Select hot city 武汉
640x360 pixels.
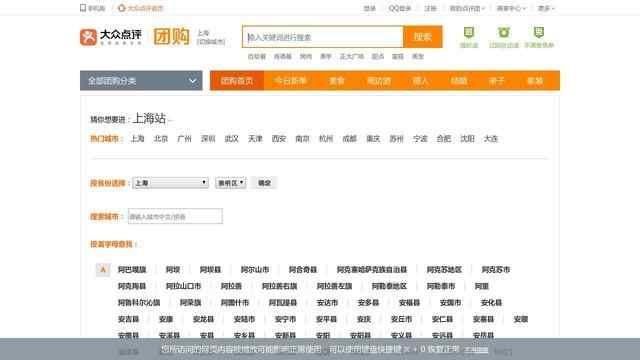pos(231,139)
